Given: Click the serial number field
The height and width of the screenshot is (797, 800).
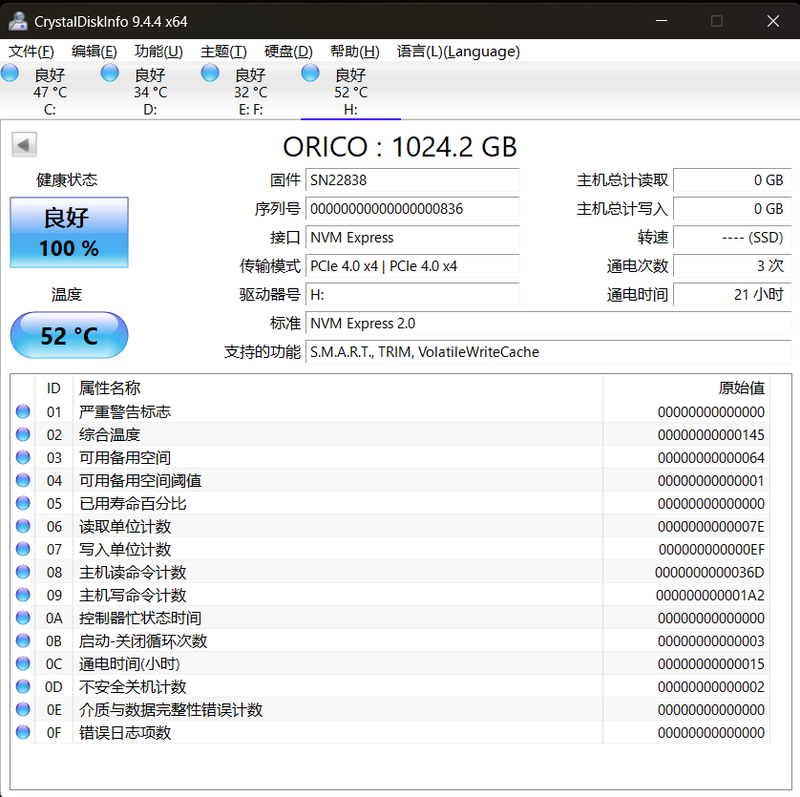Looking at the screenshot, I should click(412, 209).
